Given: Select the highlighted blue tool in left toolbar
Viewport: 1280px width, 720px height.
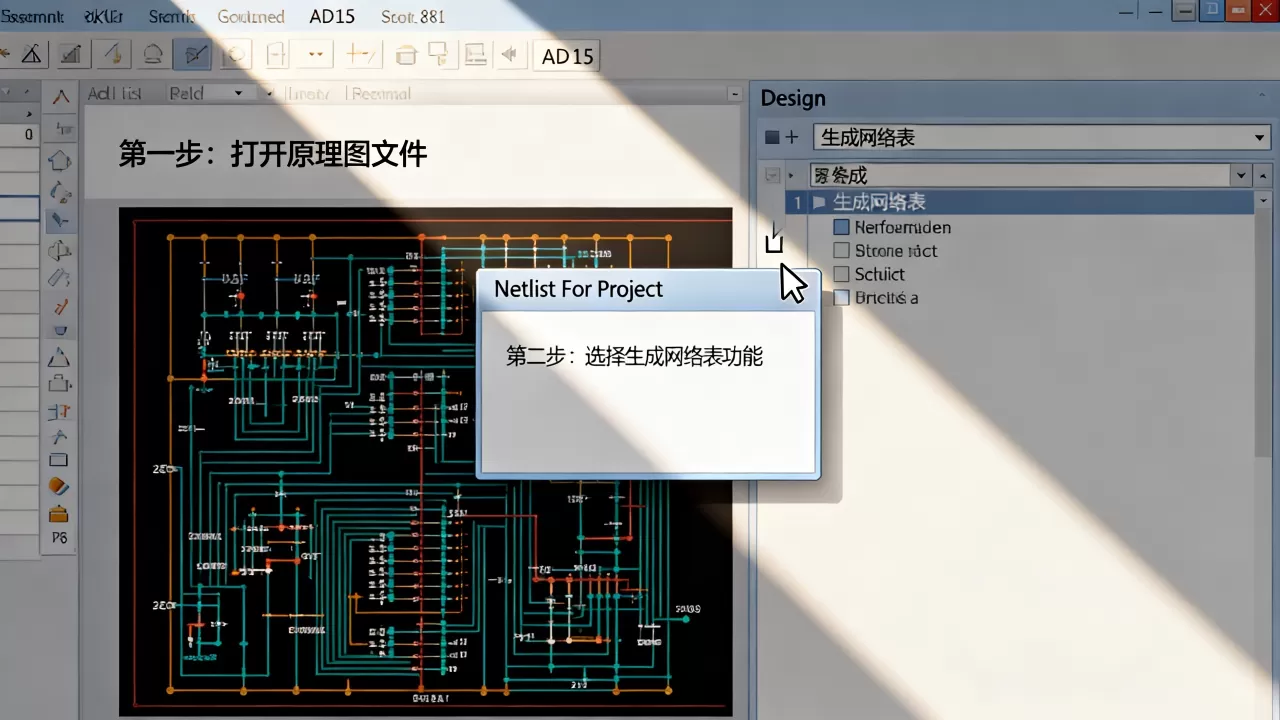Looking at the screenshot, I should [x=60, y=219].
